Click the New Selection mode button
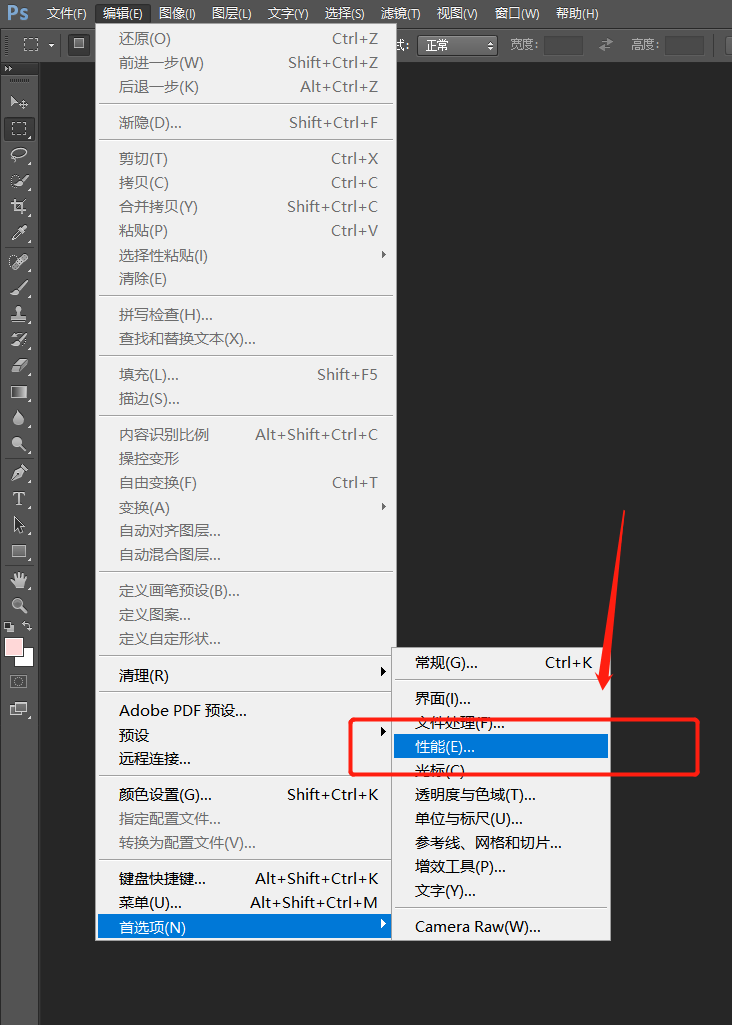 (x=79, y=44)
